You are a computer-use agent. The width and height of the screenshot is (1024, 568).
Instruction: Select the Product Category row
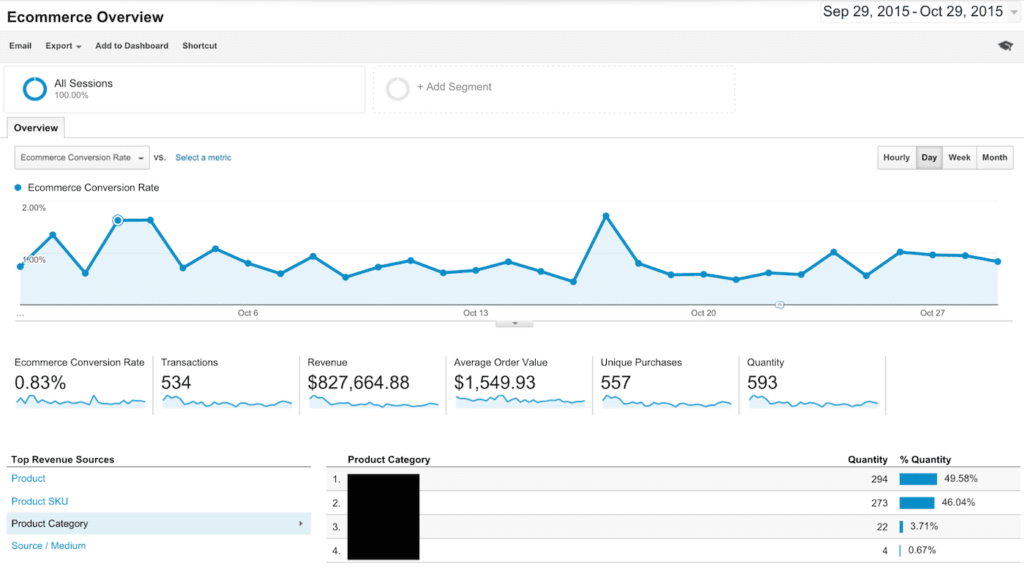coord(159,524)
